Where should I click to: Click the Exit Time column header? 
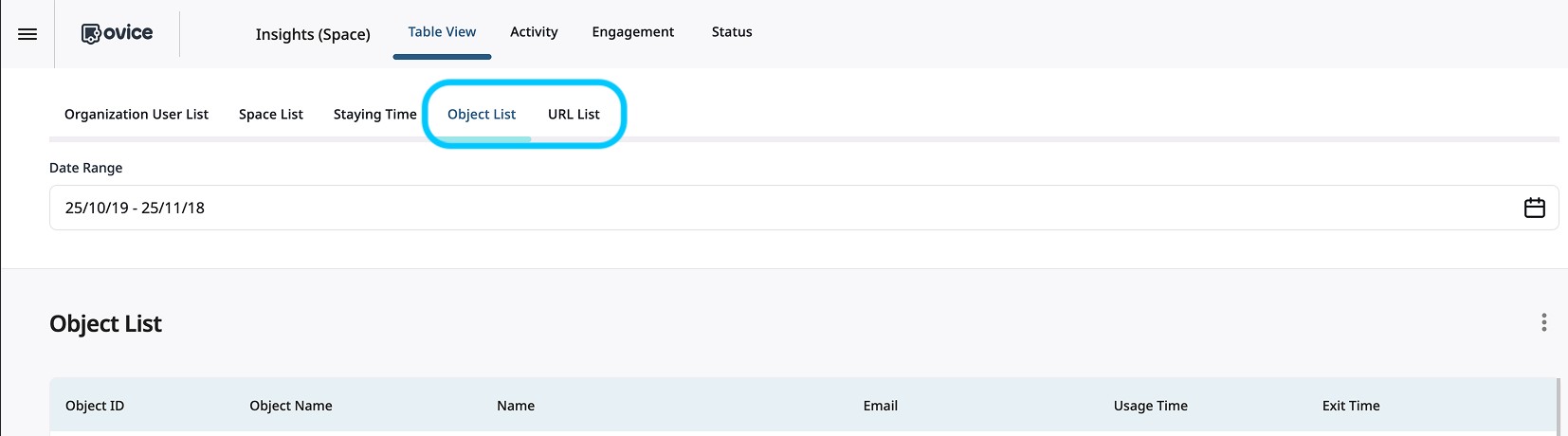click(1350, 406)
